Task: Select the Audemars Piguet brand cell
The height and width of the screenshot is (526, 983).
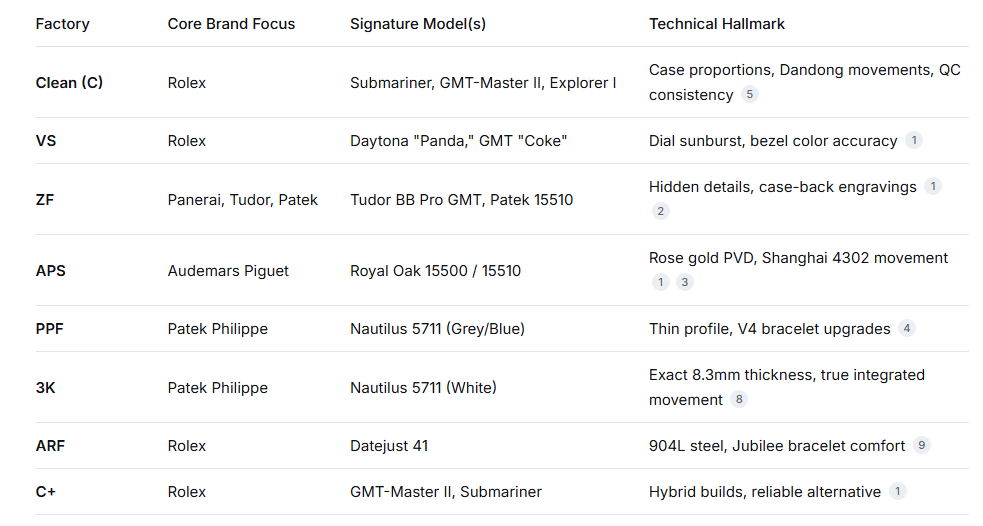Action: [x=229, y=271]
